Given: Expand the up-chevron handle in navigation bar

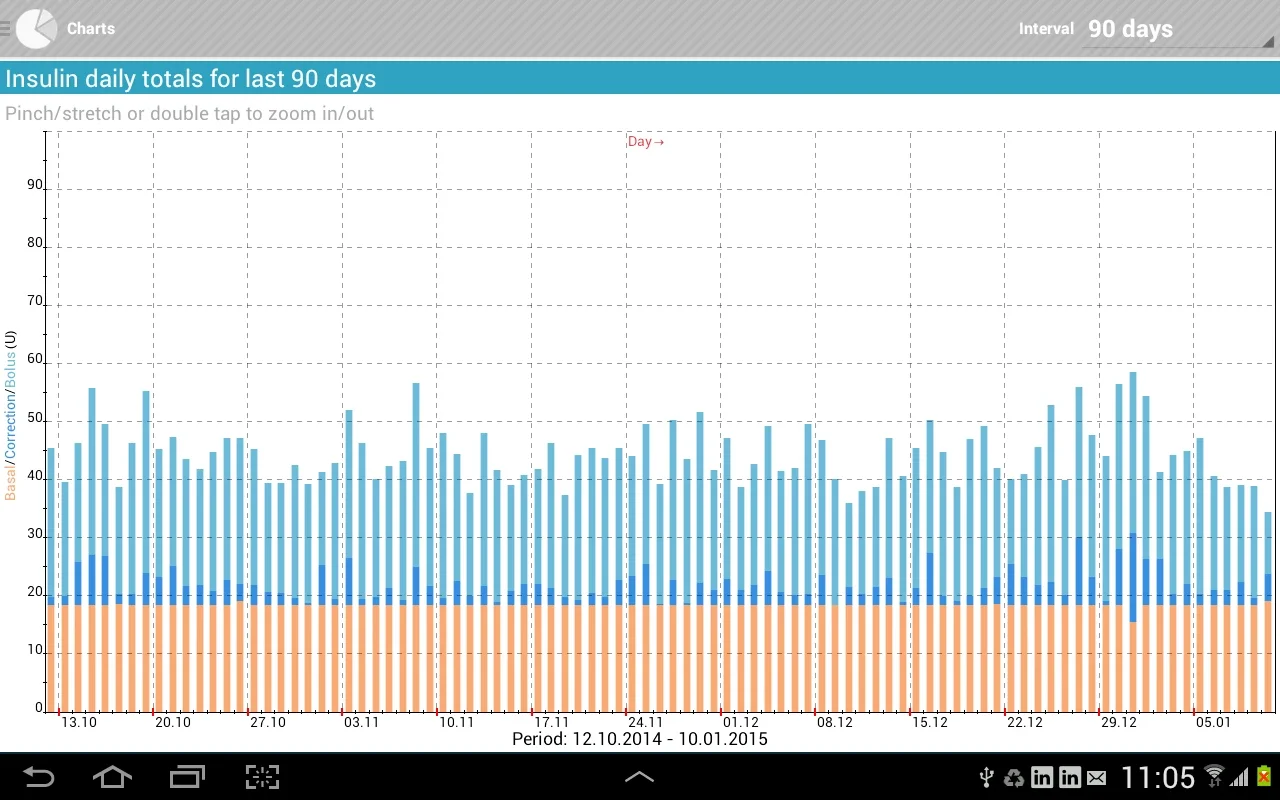Looking at the screenshot, I should 639,777.
